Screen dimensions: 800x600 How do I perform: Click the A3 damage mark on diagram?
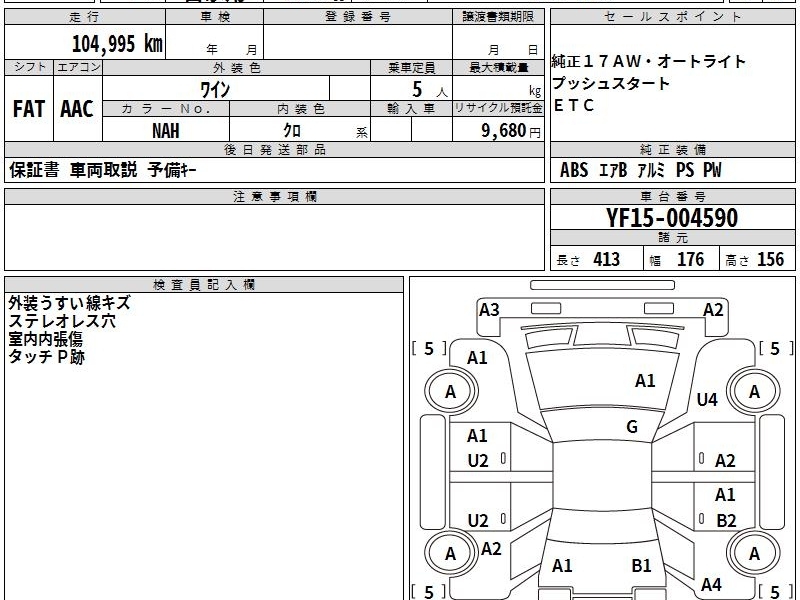(x=489, y=310)
